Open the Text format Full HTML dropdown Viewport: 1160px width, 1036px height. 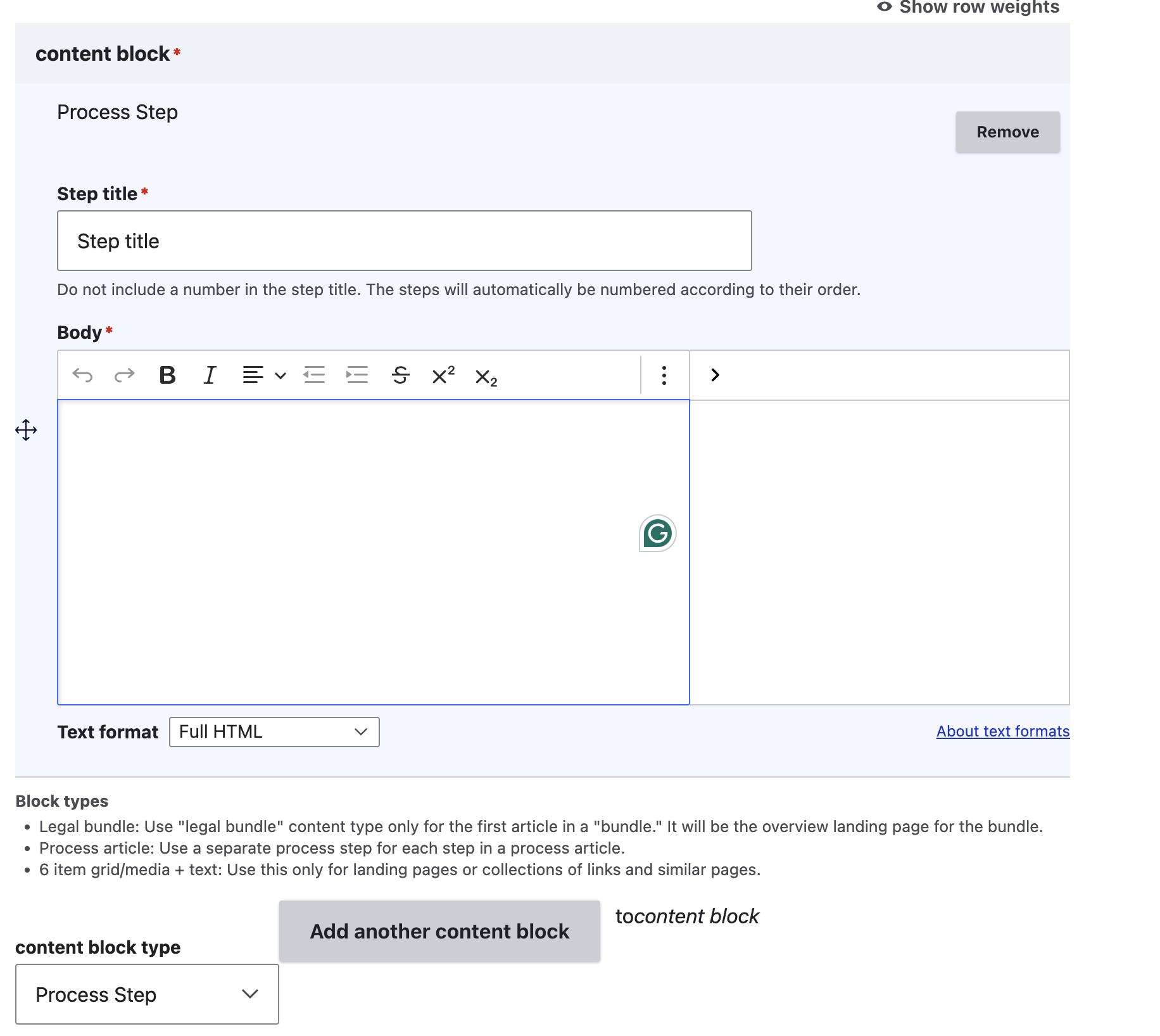pyautogui.click(x=274, y=732)
